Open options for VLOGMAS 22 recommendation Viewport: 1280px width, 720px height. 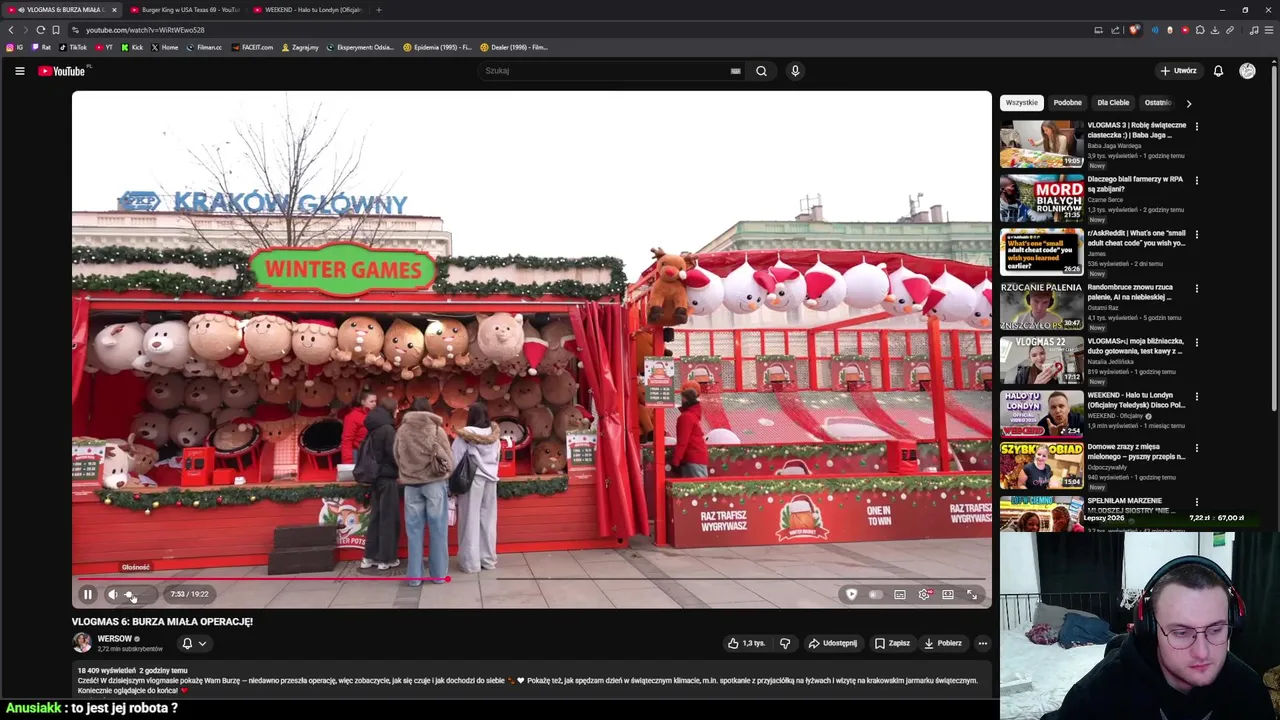tap(1196, 342)
